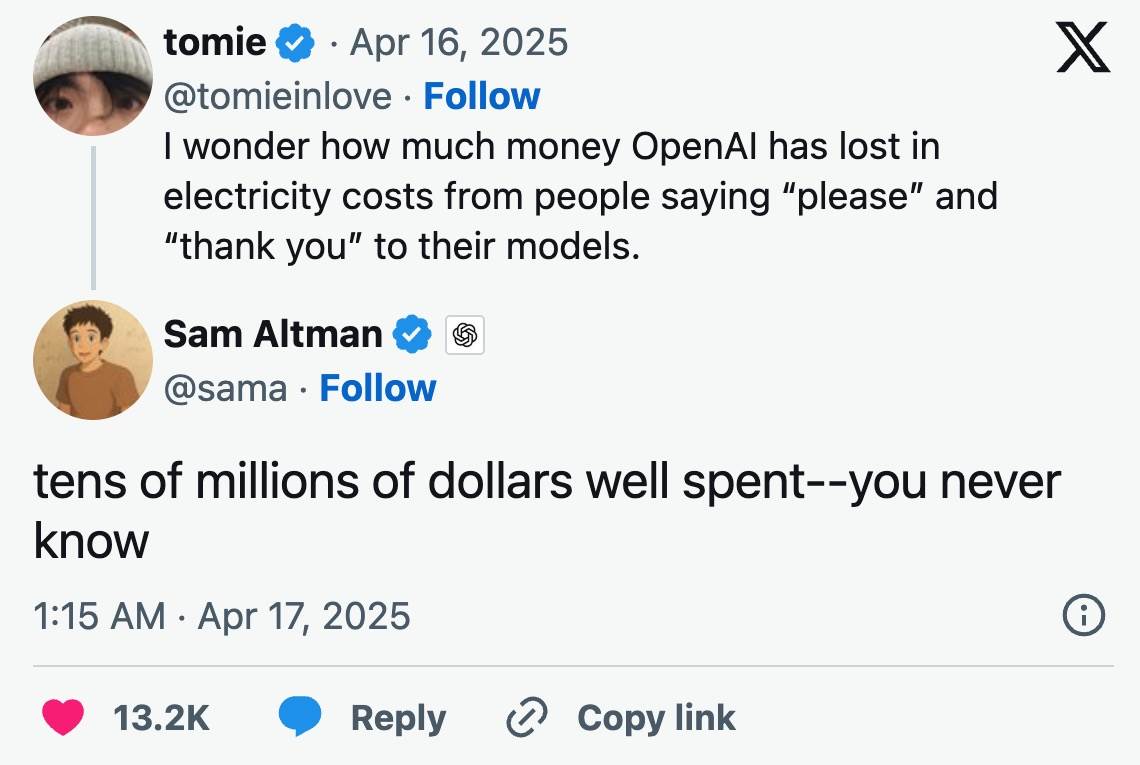Click the blue reply bubble icon
Screen dimensions: 1140x765
point(299,718)
